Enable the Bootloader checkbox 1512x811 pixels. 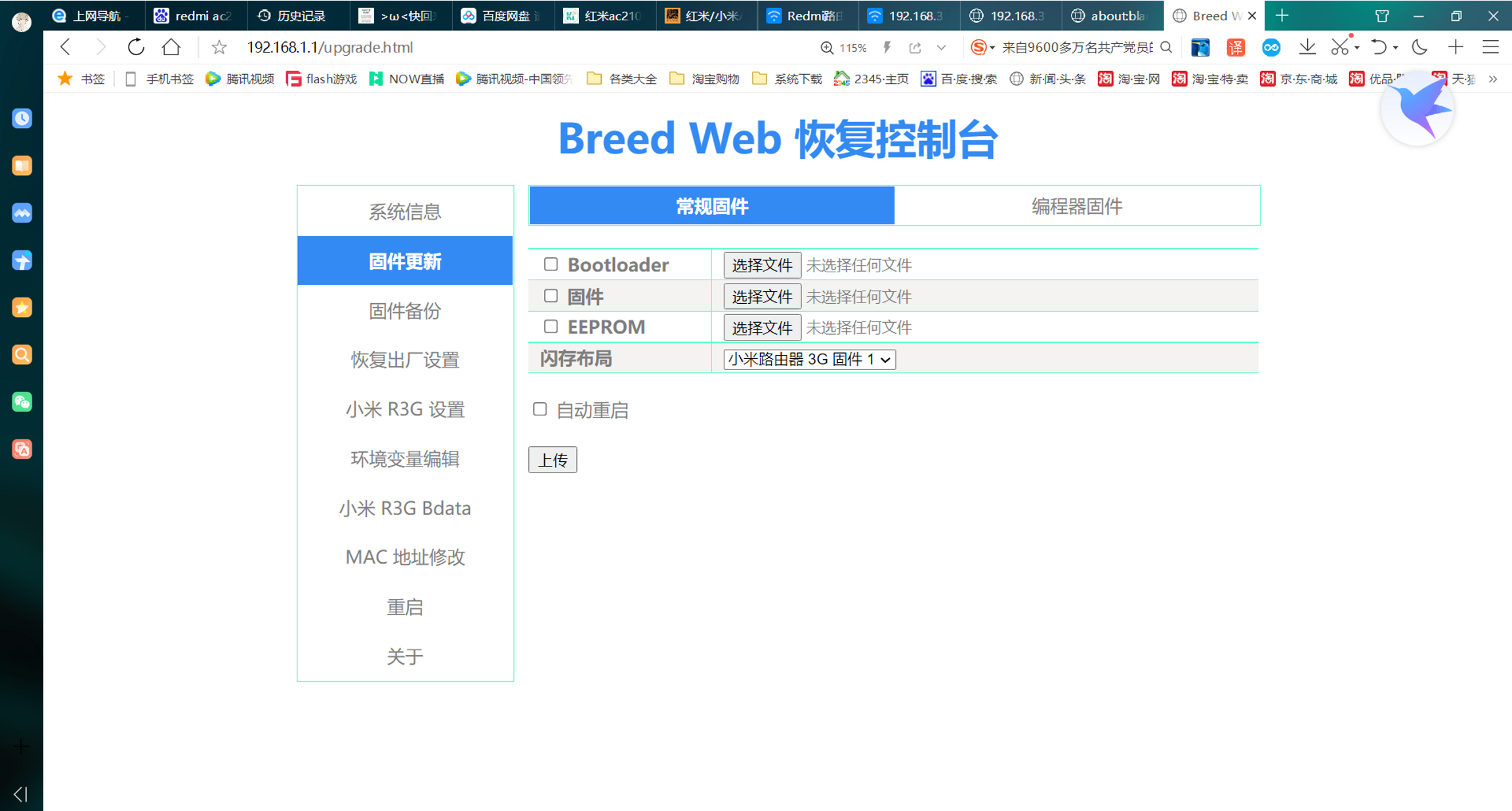coord(551,264)
